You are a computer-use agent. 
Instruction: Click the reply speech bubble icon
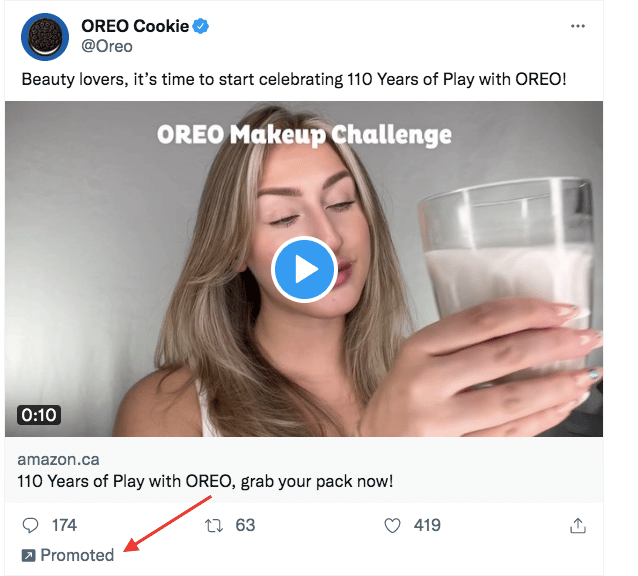pyautogui.click(x=31, y=525)
